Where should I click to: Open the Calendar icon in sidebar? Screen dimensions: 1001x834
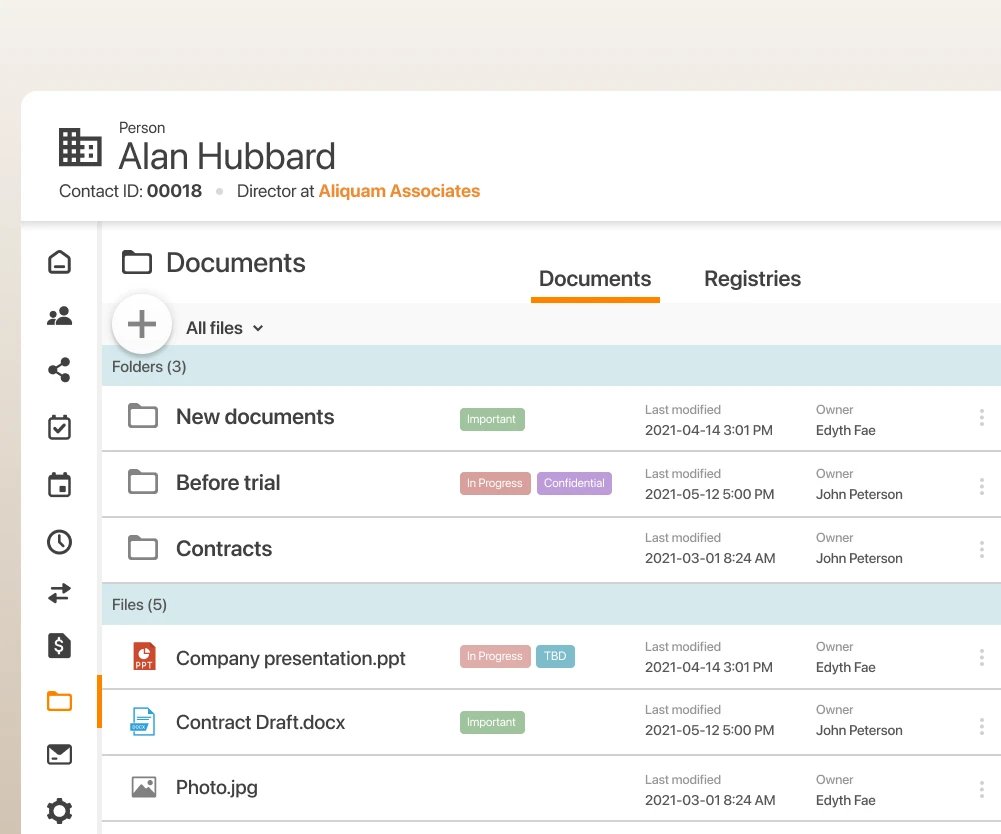click(x=59, y=484)
